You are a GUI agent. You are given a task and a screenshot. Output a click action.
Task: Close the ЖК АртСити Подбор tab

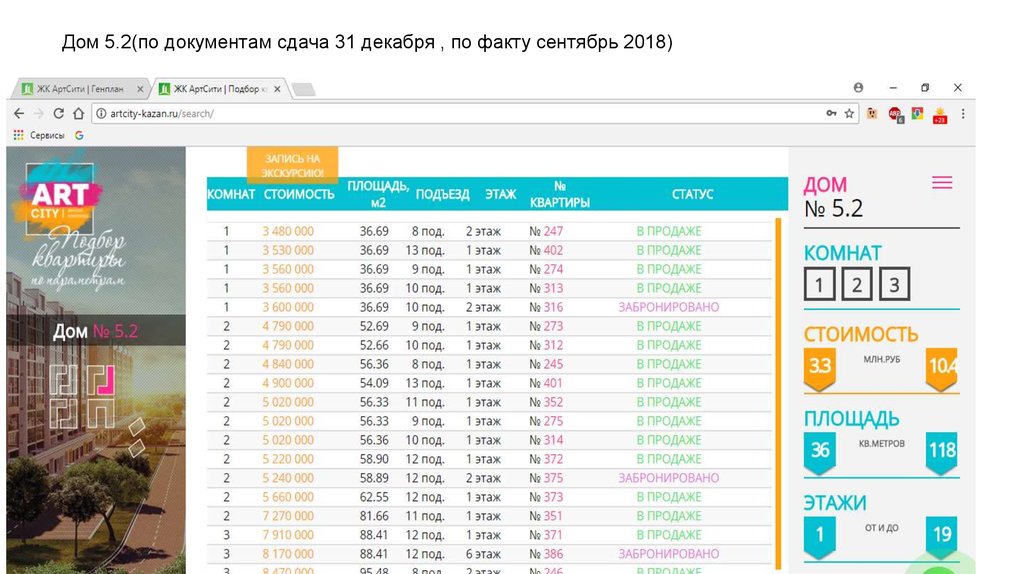pos(276,89)
